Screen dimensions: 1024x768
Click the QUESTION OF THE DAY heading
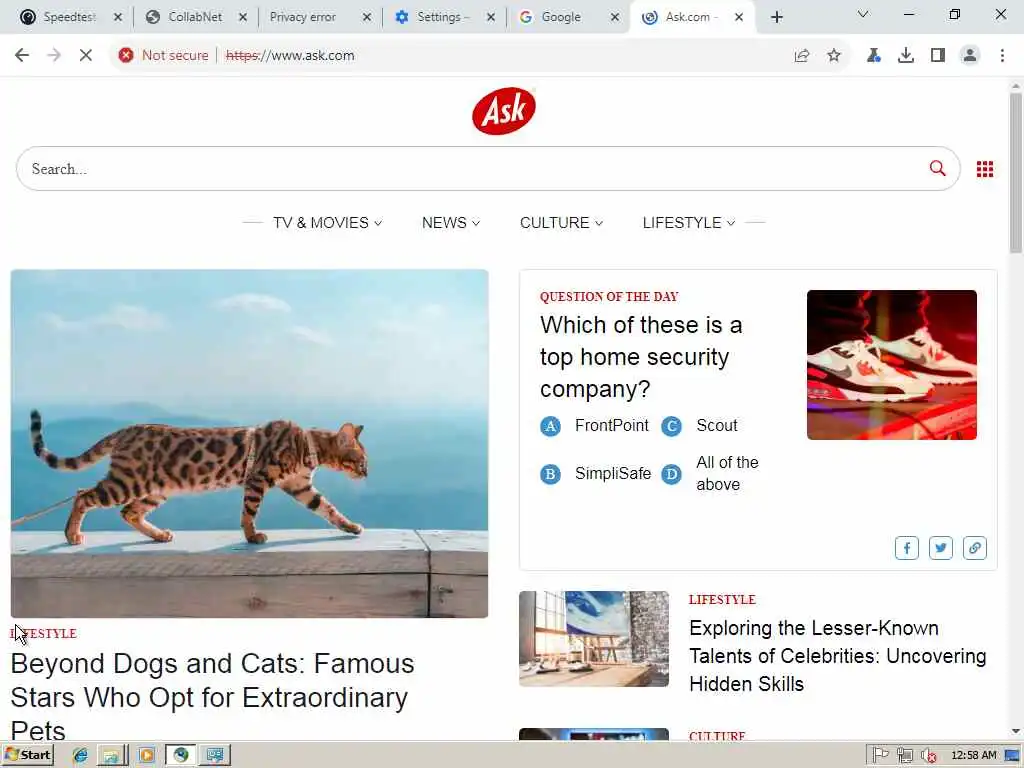pos(609,296)
